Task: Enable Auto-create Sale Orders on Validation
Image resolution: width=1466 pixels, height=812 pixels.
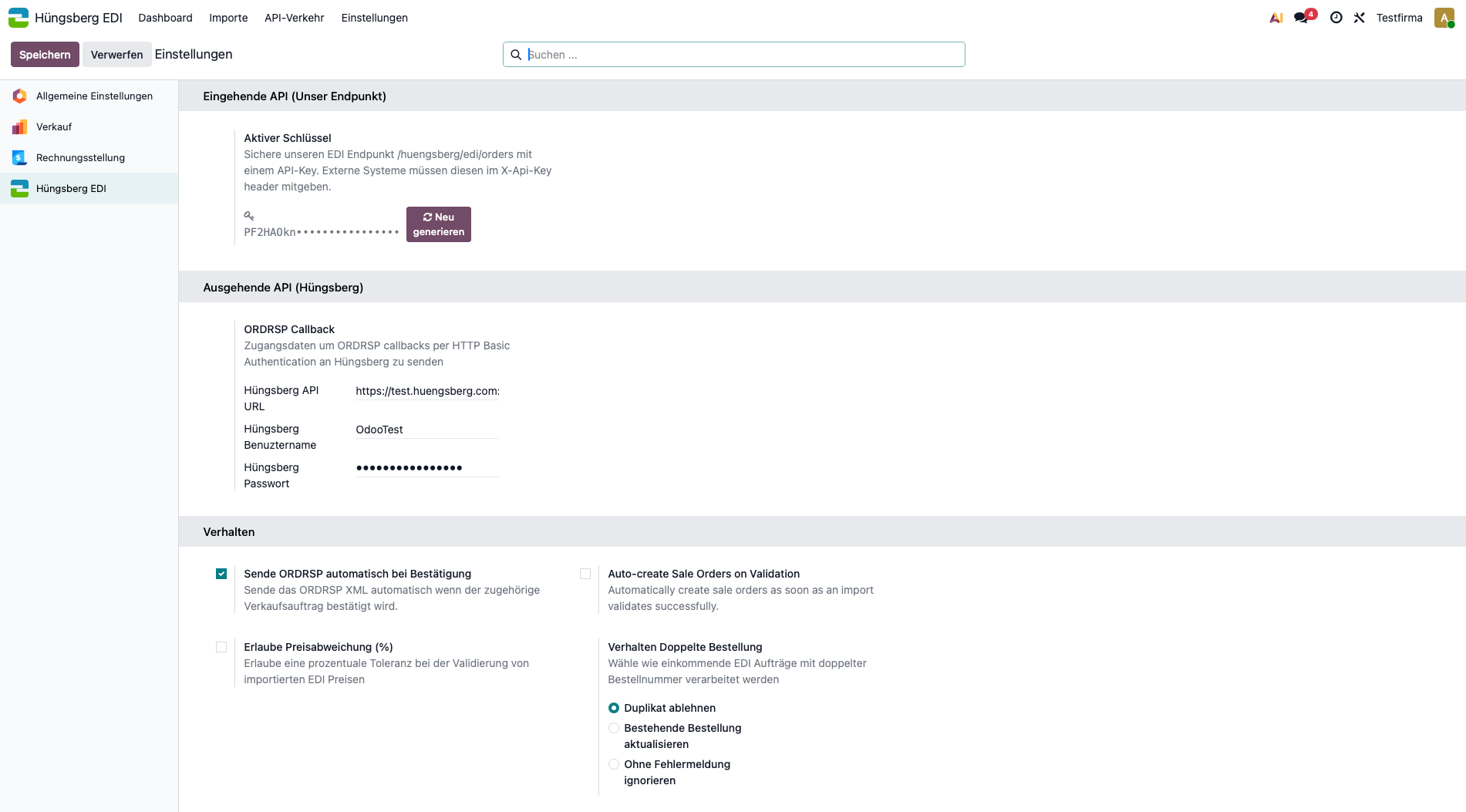Action: click(585, 574)
